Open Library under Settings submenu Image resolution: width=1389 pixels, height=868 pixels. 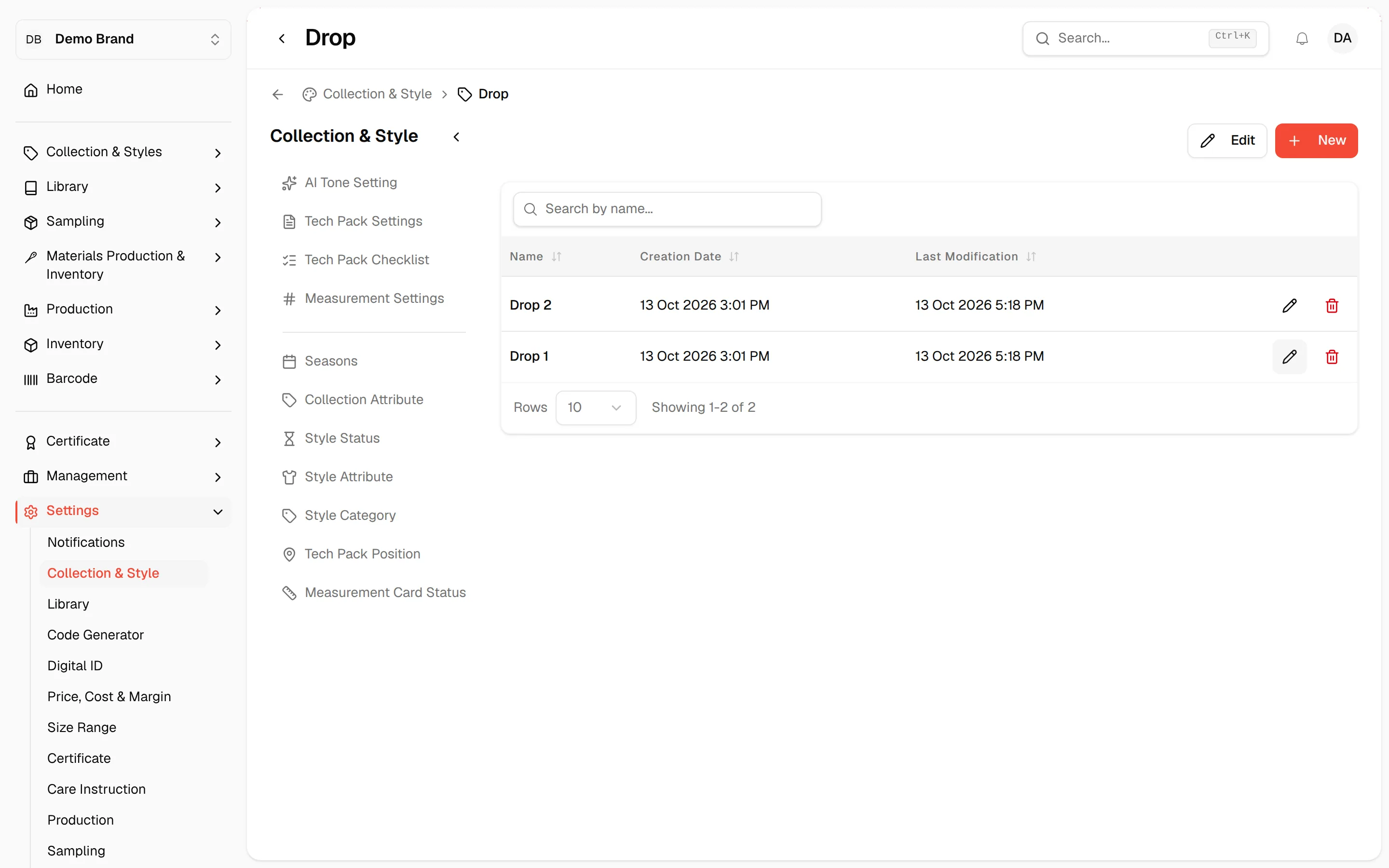[x=68, y=605]
